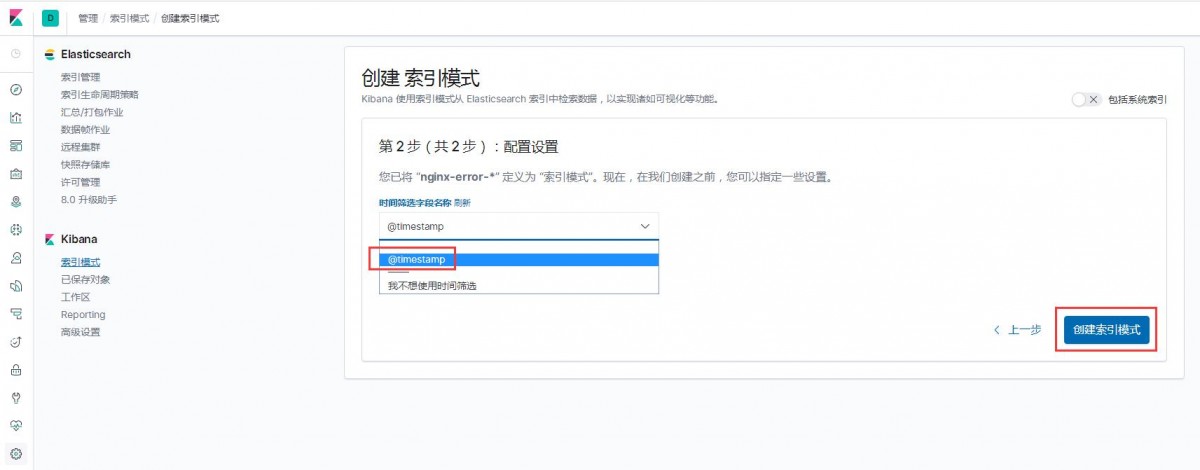The image size is (1200, 470).
Task: Open 许可管理 menu item
Action: point(80,182)
